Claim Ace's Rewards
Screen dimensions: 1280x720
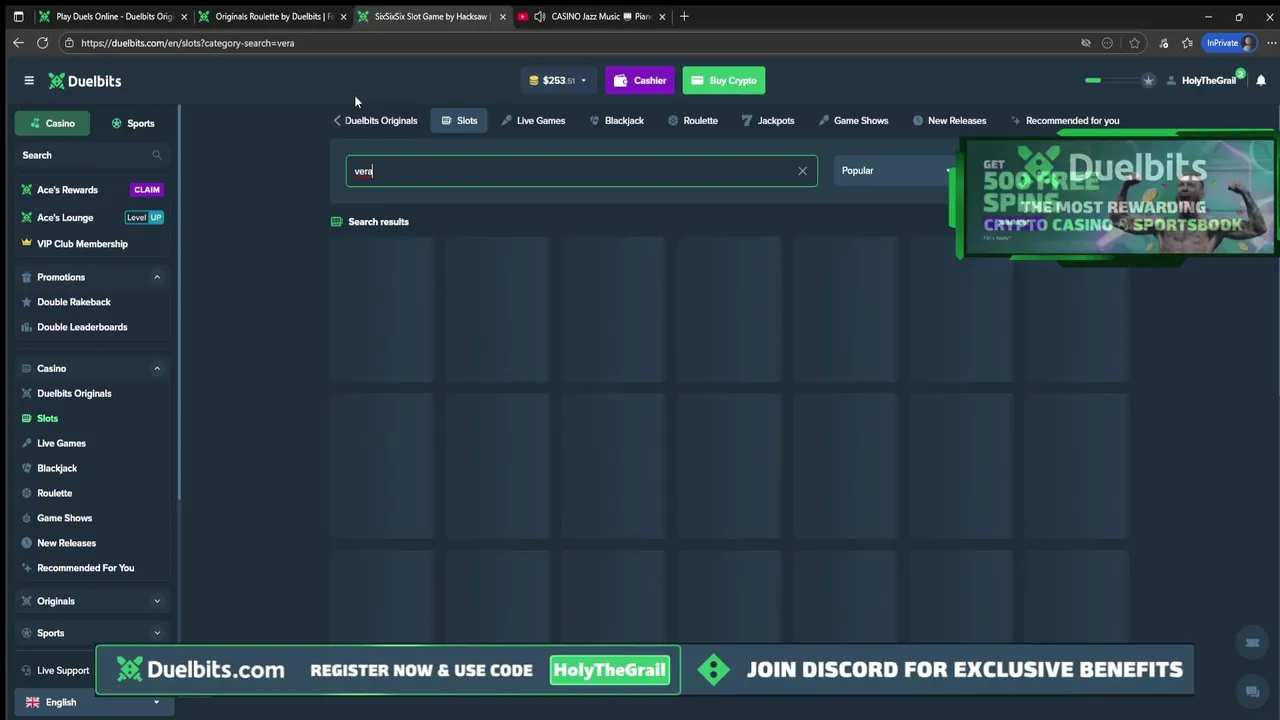147,190
